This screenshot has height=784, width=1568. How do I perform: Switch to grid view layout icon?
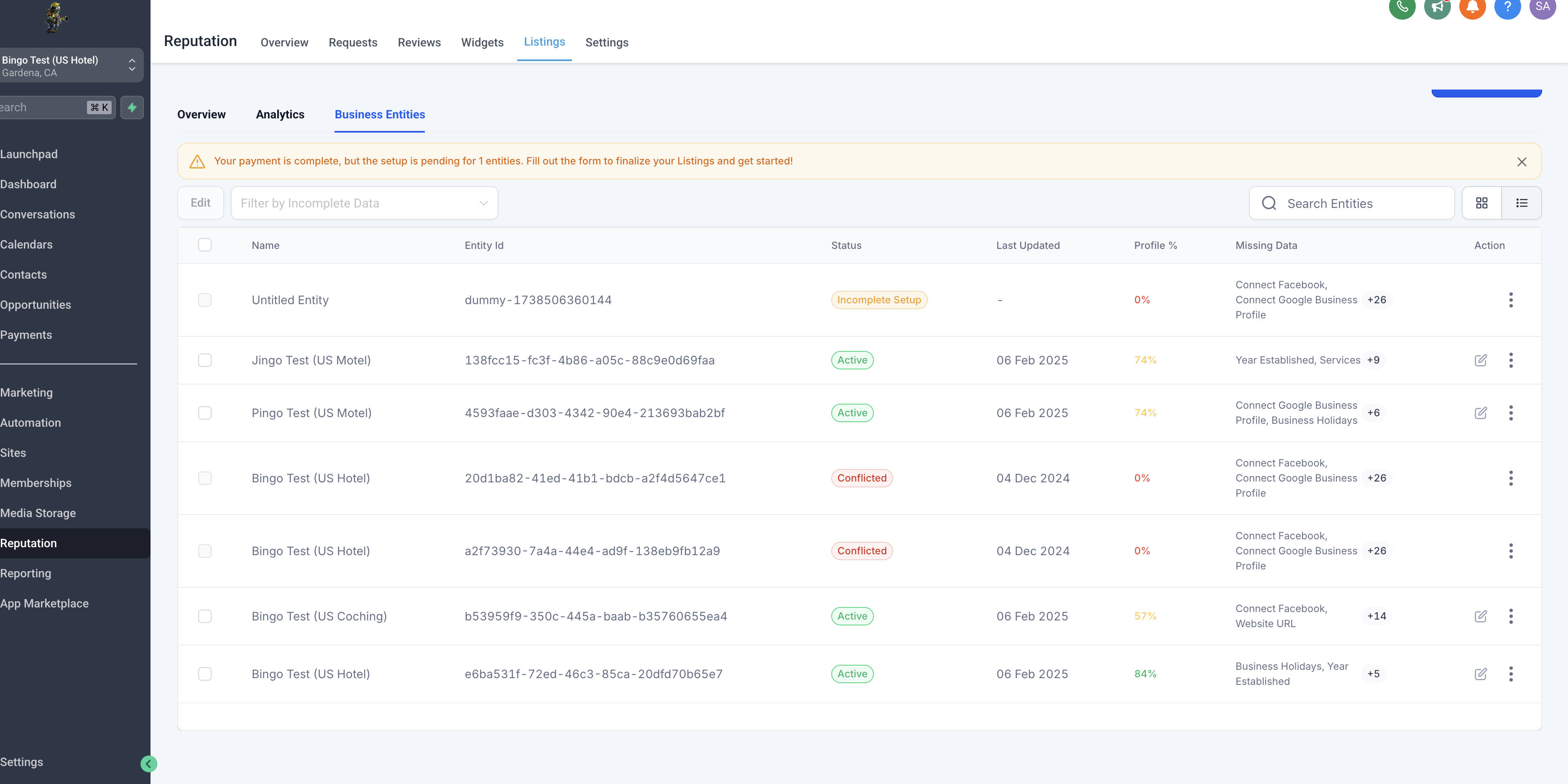coord(1481,203)
